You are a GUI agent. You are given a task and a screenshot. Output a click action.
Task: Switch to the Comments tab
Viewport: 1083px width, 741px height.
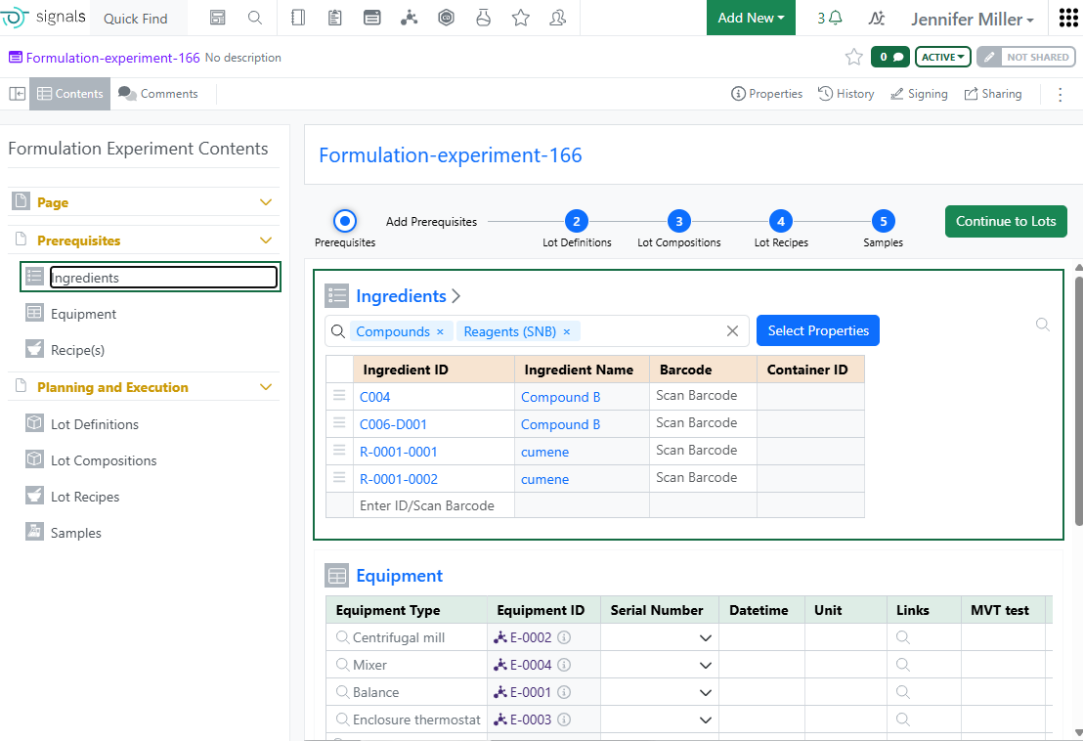(x=158, y=93)
